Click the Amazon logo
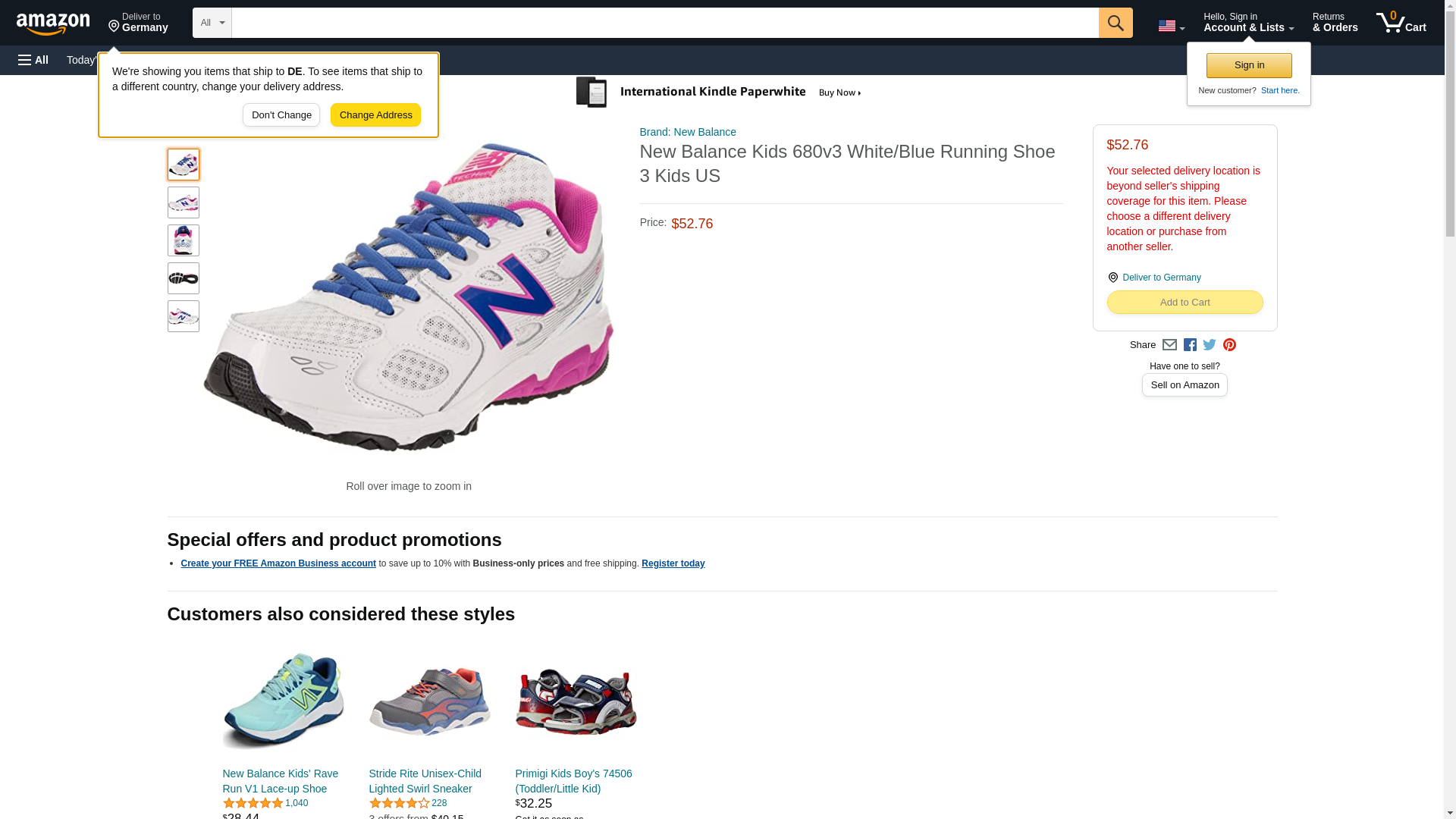The height and width of the screenshot is (819, 1456). [53, 24]
